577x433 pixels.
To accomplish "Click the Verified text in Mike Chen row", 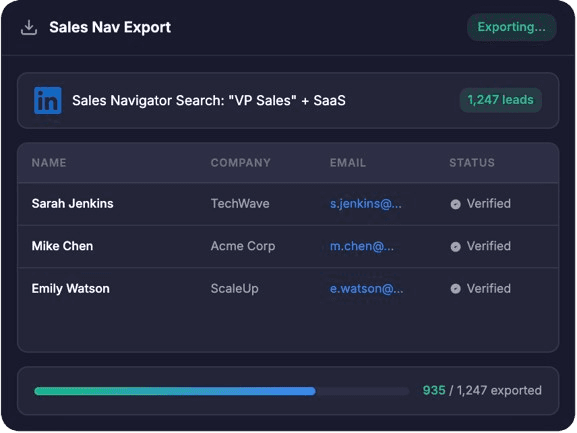I will (489, 246).
